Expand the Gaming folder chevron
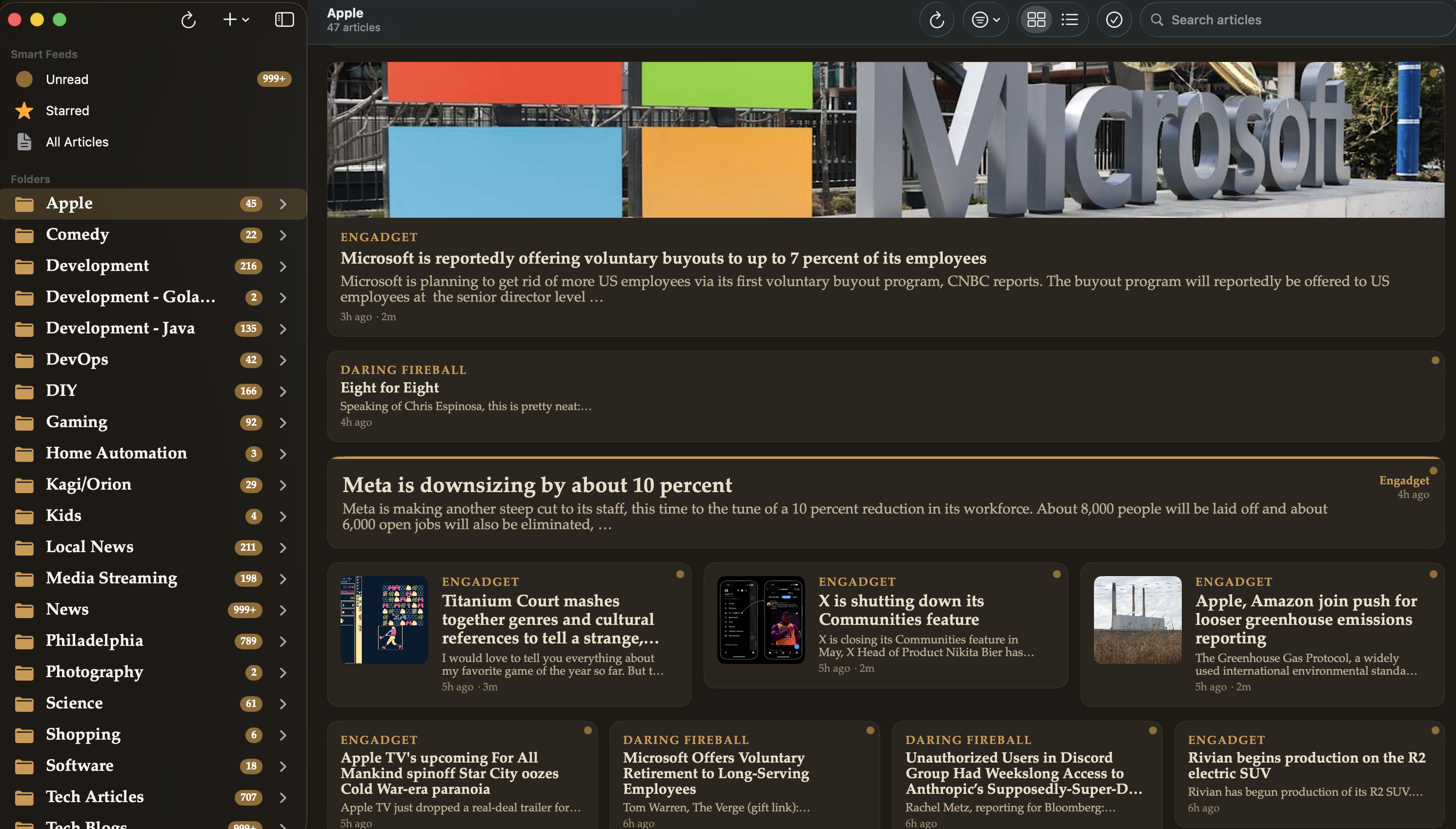The width and height of the screenshot is (1456, 829). point(283,422)
